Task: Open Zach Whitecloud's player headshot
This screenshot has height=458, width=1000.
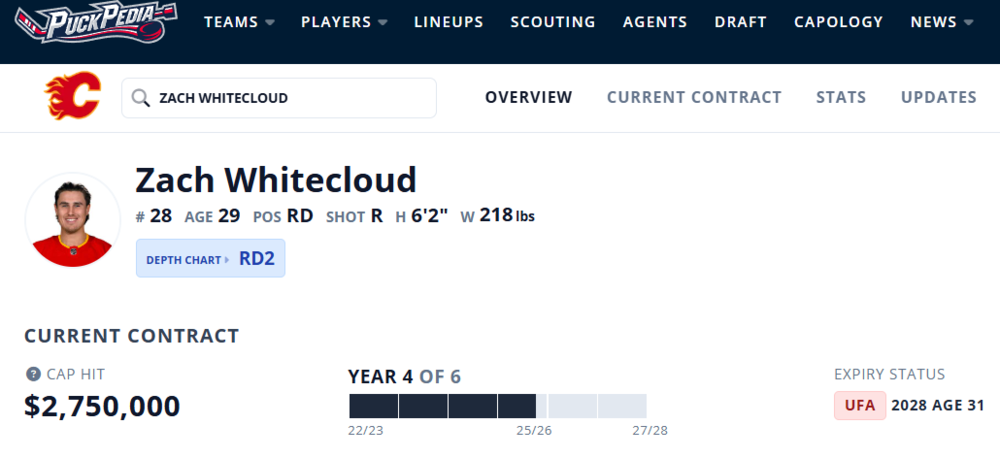Action: [x=72, y=219]
